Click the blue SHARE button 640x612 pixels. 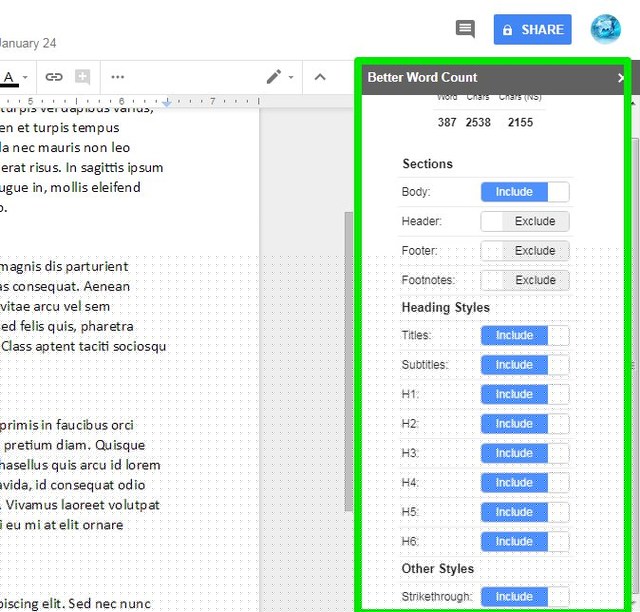(x=532, y=29)
